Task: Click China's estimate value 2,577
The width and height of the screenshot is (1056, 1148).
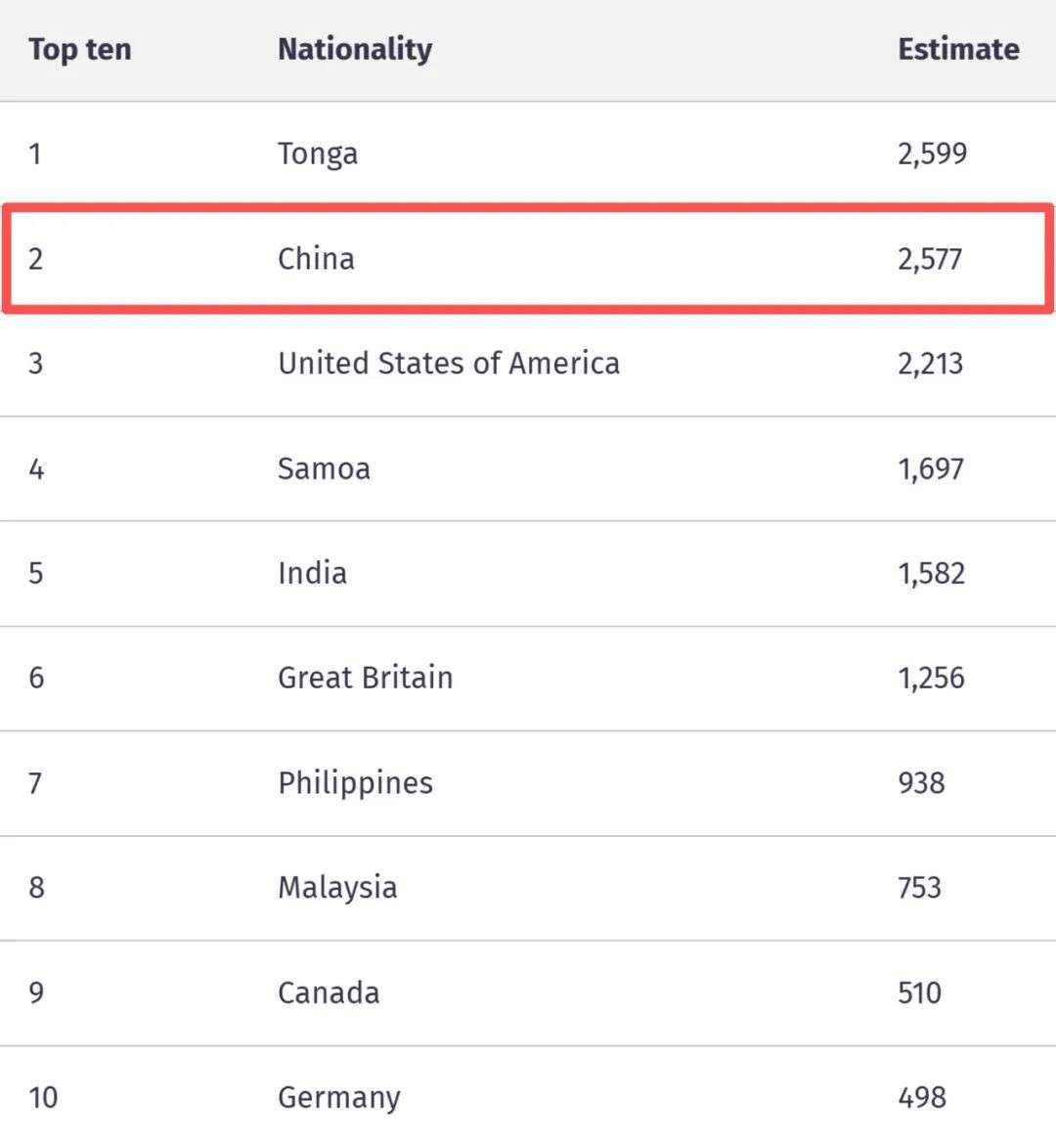Action: (x=930, y=259)
